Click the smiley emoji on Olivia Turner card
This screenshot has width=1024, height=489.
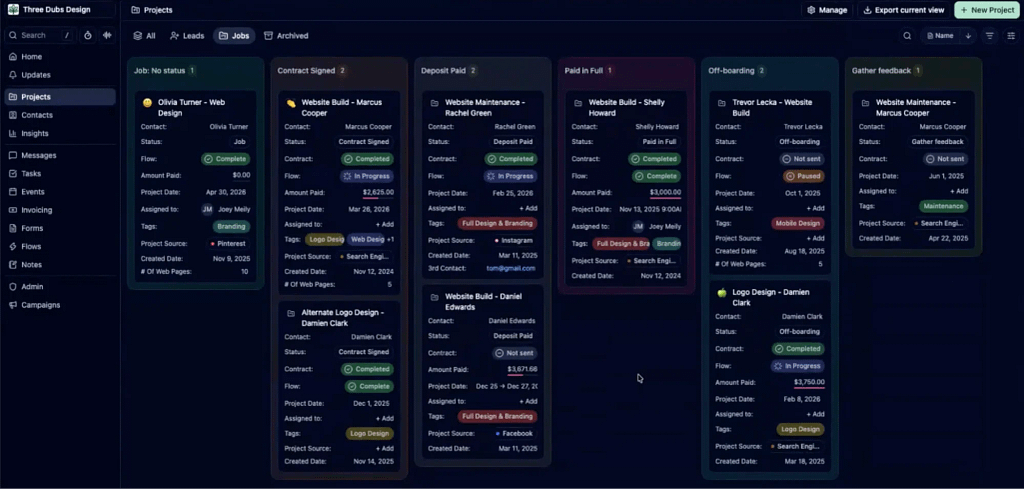pyautogui.click(x=147, y=103)
